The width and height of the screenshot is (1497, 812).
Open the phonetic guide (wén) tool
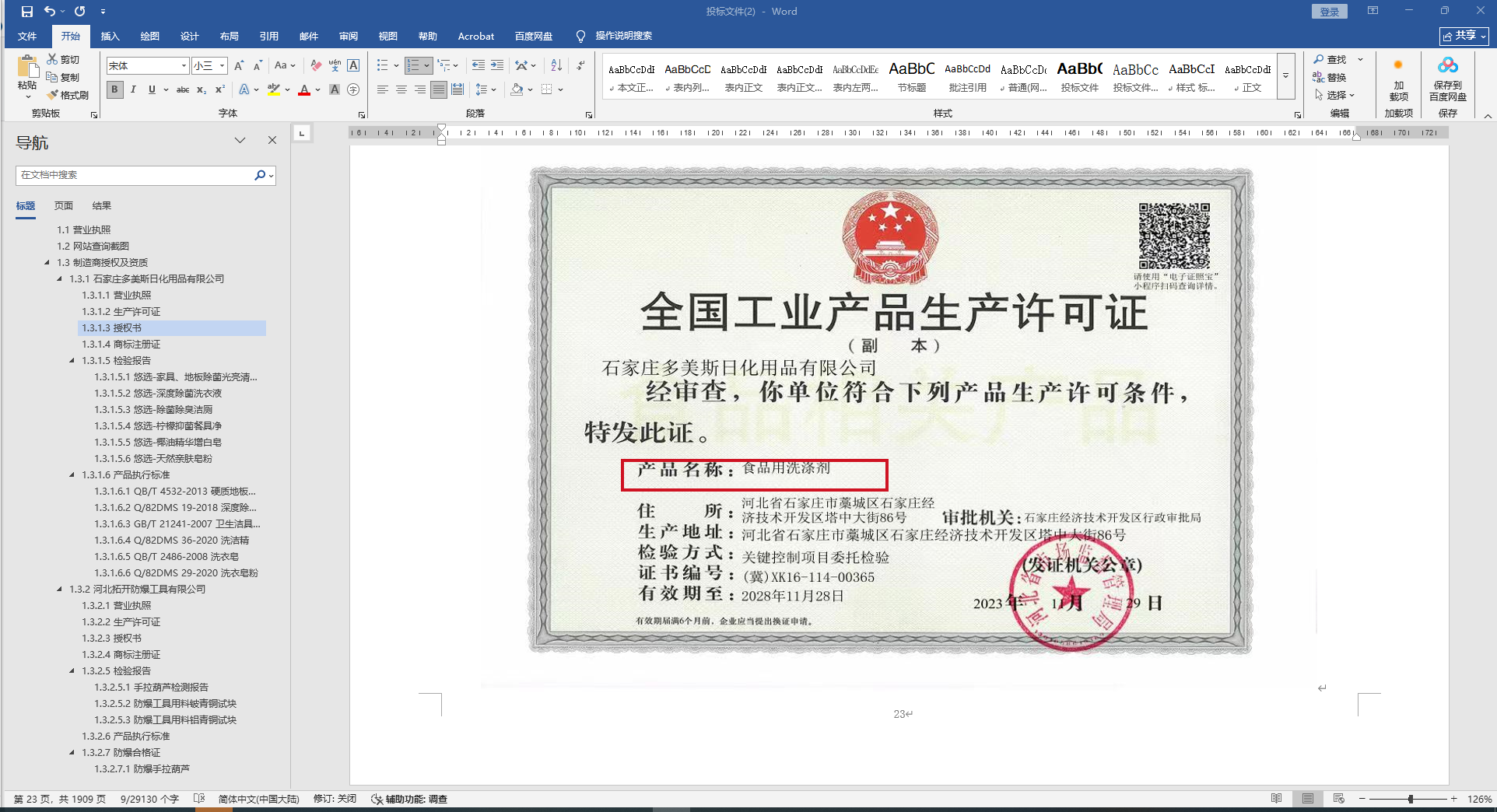[335, 66]
